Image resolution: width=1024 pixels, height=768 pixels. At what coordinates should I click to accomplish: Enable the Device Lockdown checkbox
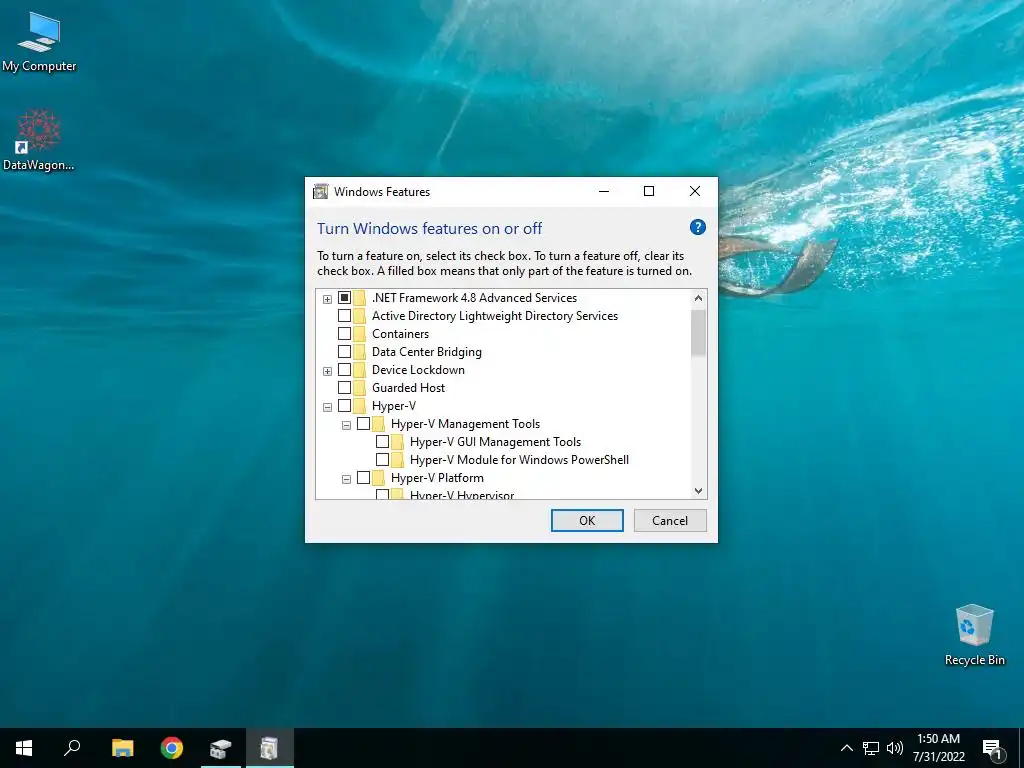point(344,370)
